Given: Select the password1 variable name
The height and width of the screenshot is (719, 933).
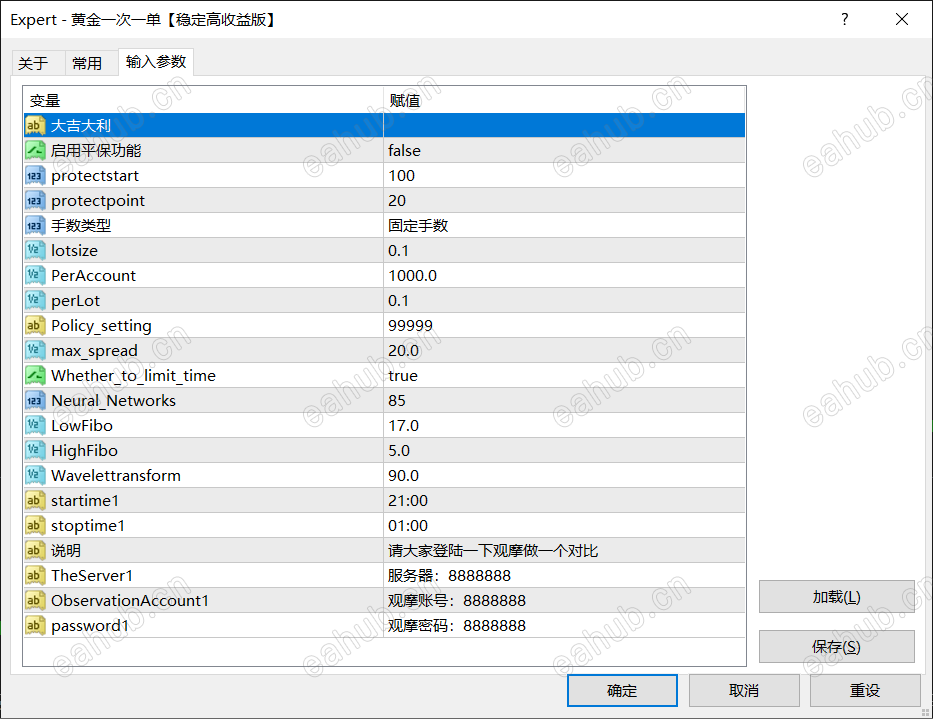Looking at the screenshot, I should 90,626.
